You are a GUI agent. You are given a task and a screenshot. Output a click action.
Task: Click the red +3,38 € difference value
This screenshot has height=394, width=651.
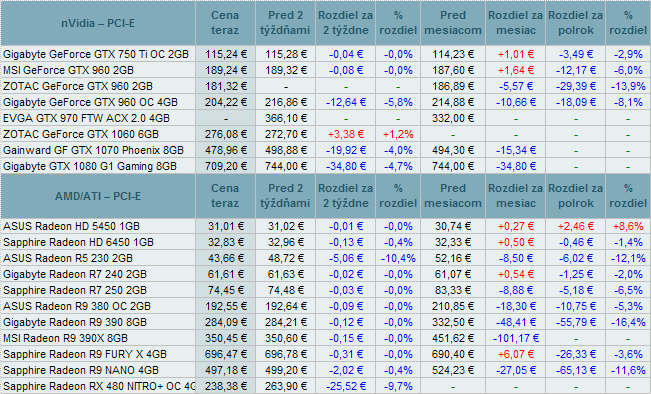tap(345, 134)
